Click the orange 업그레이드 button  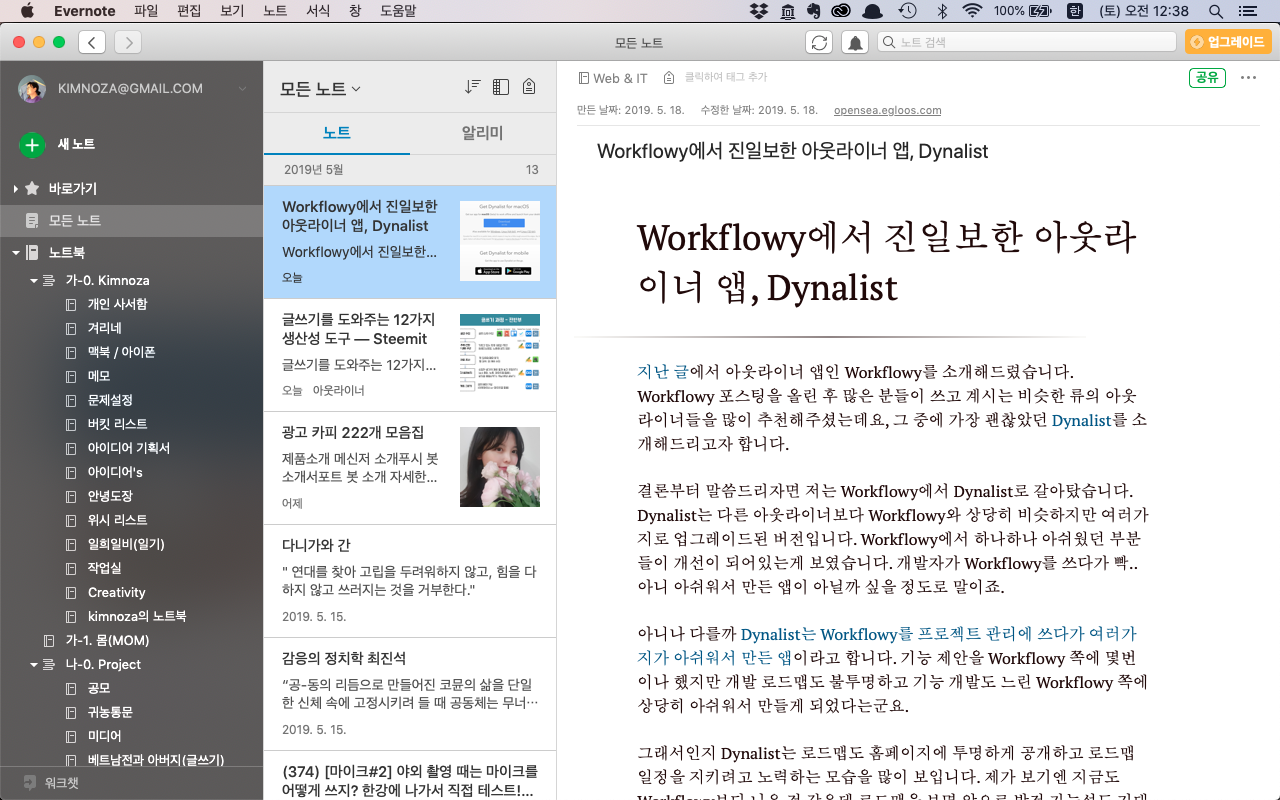[x=1228, y=42]
